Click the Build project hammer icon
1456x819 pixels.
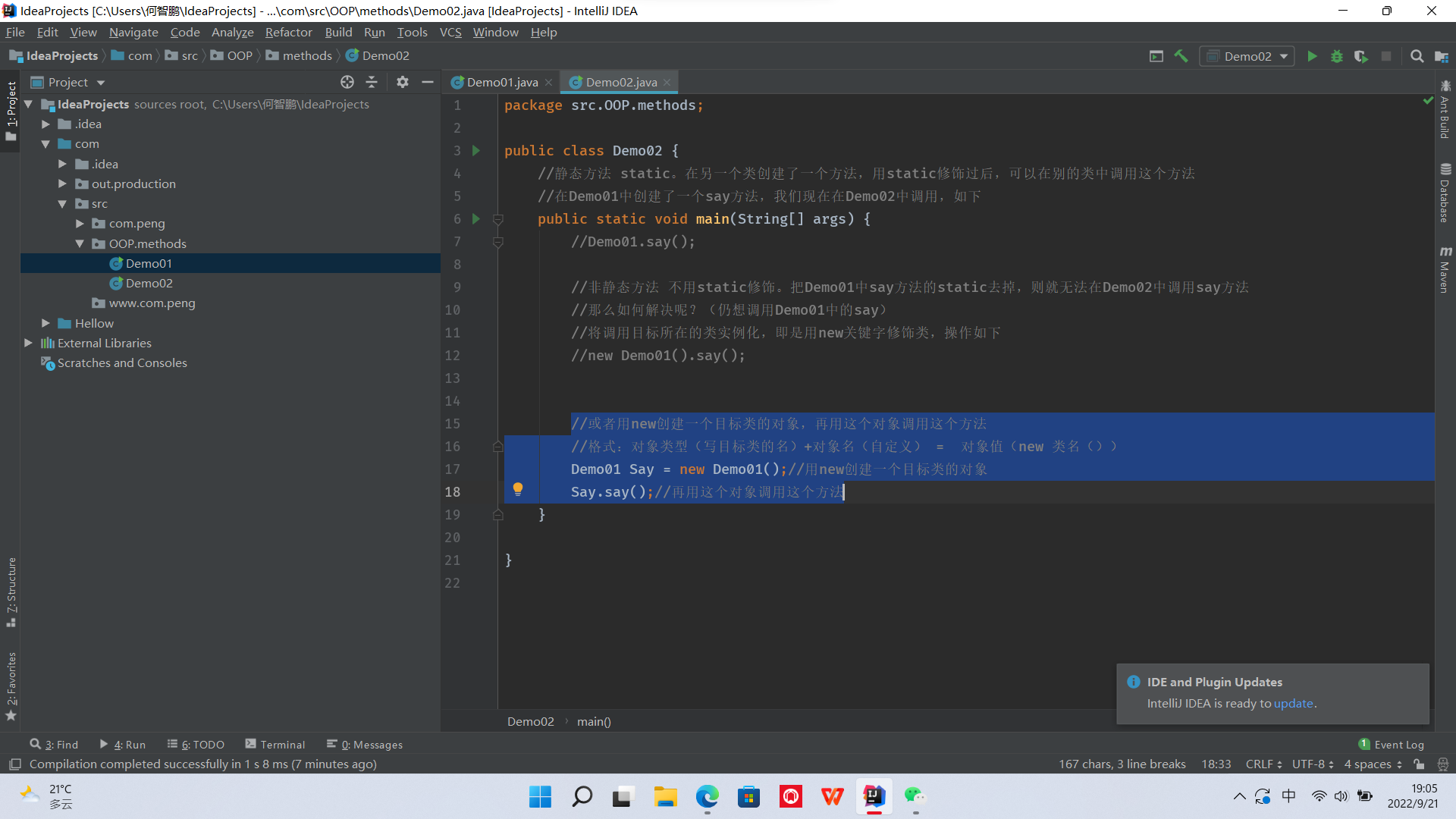[1181, 56]
